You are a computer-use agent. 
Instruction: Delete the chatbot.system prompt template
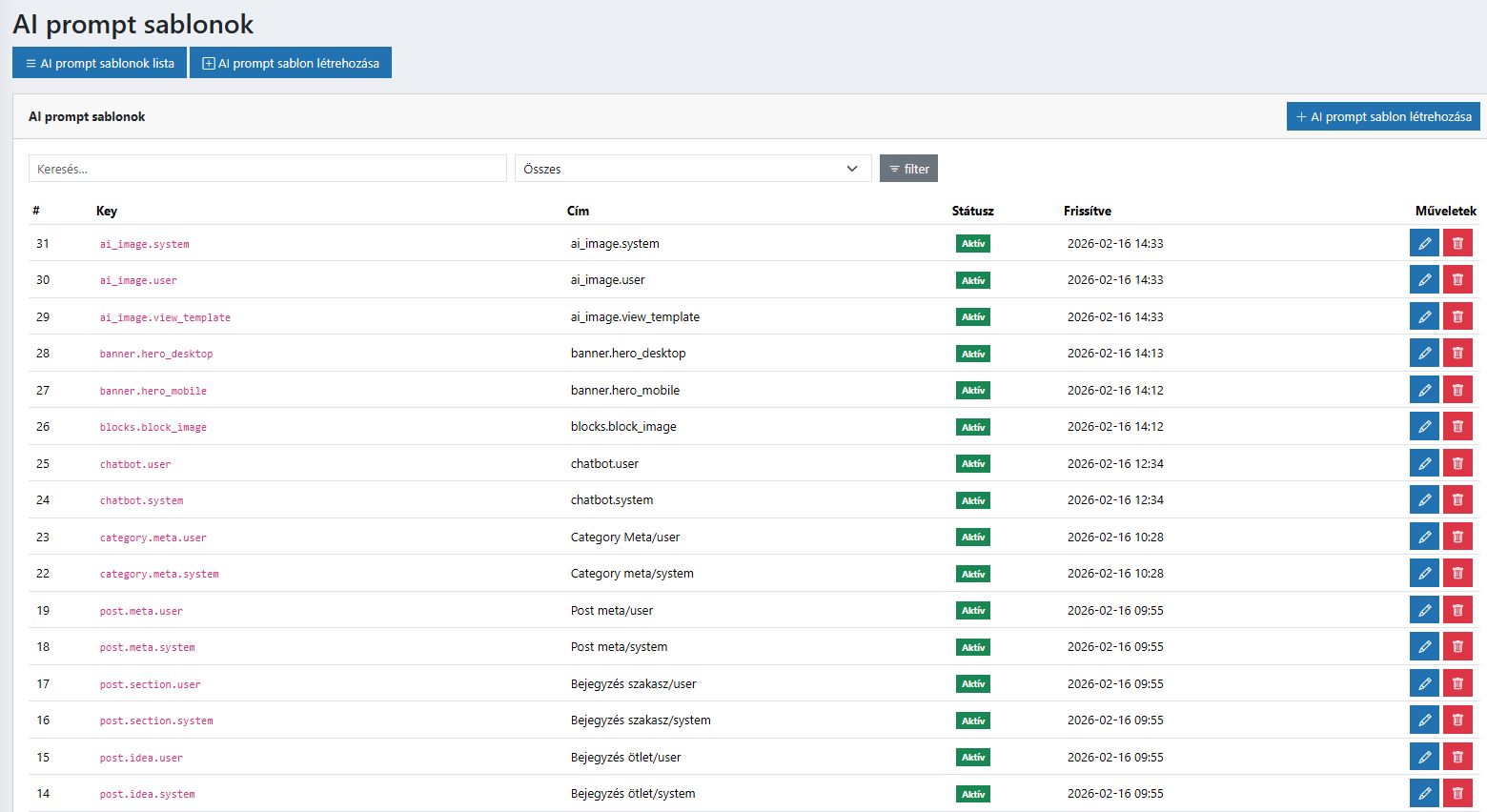pos(1457,500)
